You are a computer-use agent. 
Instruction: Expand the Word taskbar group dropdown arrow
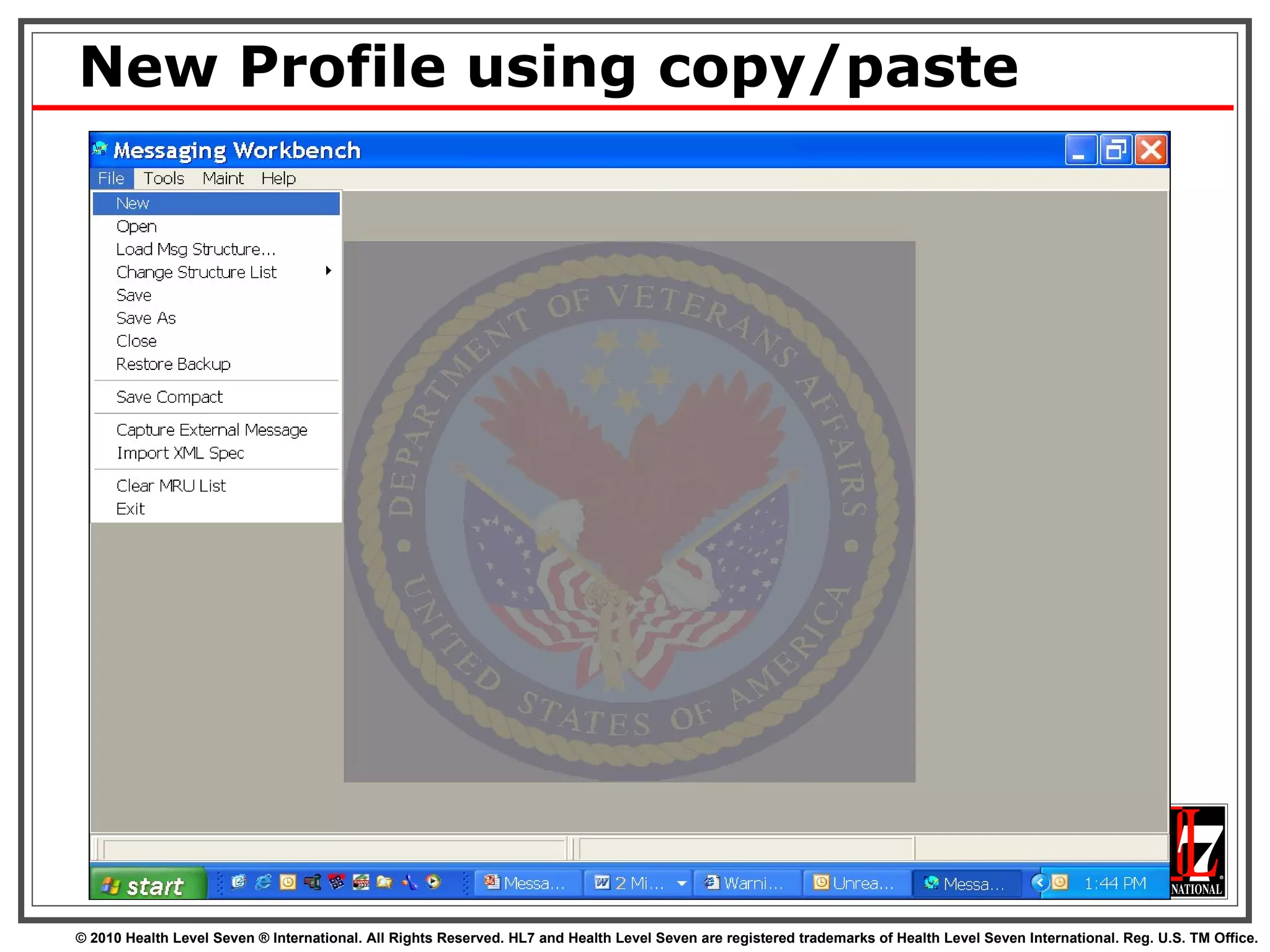pyautogui.click(x=682, y=883)
